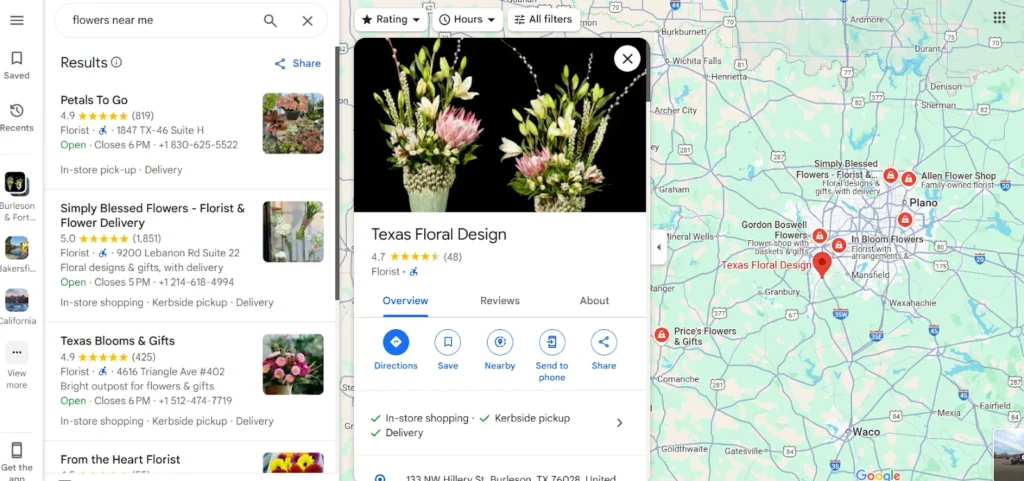Switch to the About tab
Image resolution: width=1024 pixels, height=481 pixels.
point(594,301)
